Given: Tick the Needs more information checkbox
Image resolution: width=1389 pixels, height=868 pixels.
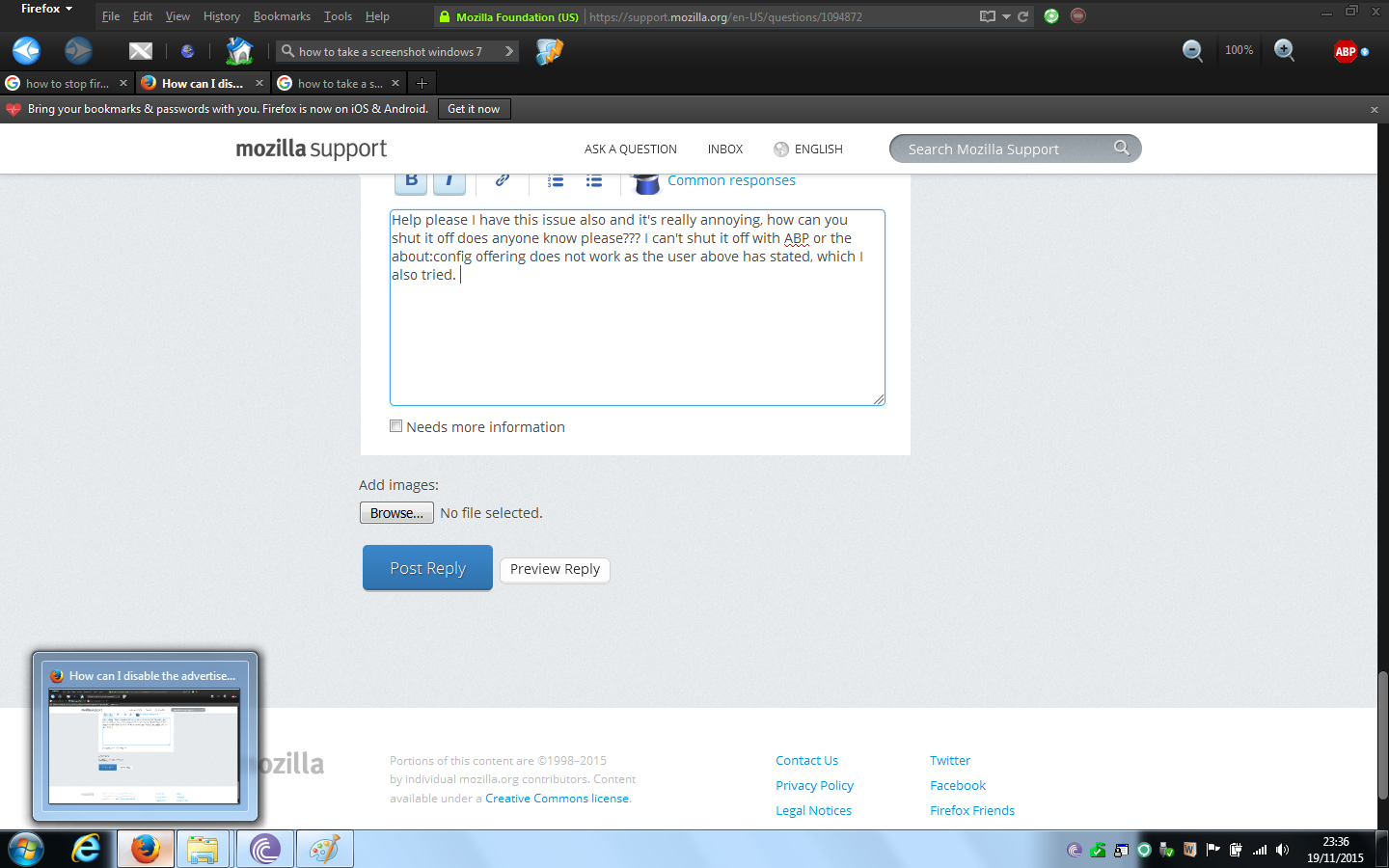Looking at the screenshot, I should pos(395,426).
